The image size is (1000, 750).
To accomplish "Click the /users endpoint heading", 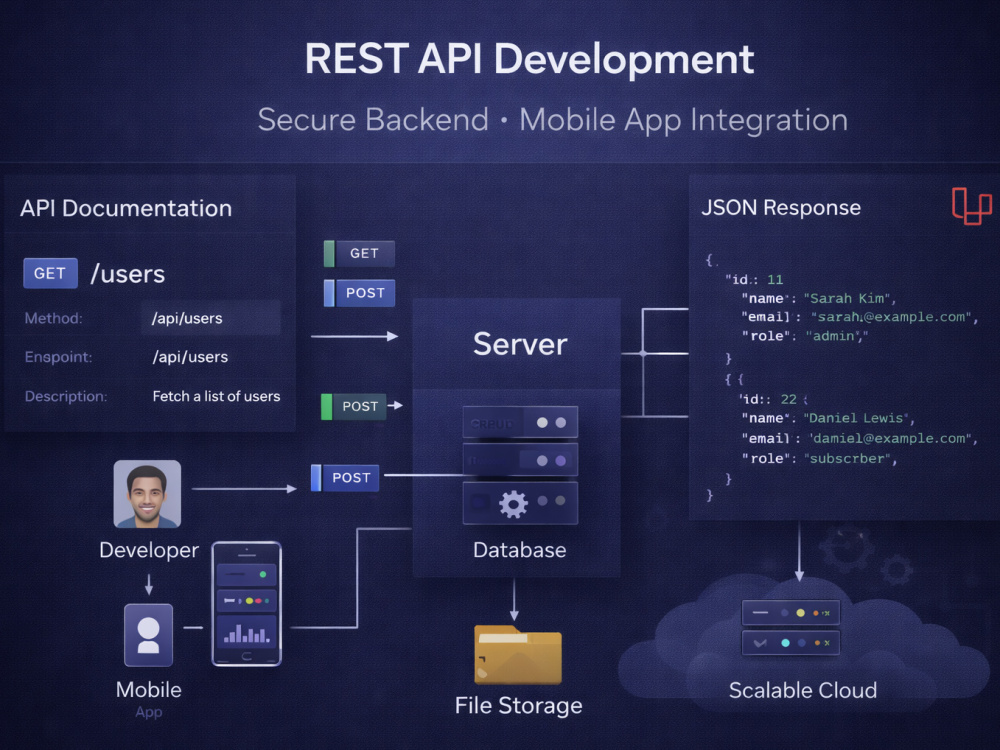I will pyautogui.click(x=128, y=274).
